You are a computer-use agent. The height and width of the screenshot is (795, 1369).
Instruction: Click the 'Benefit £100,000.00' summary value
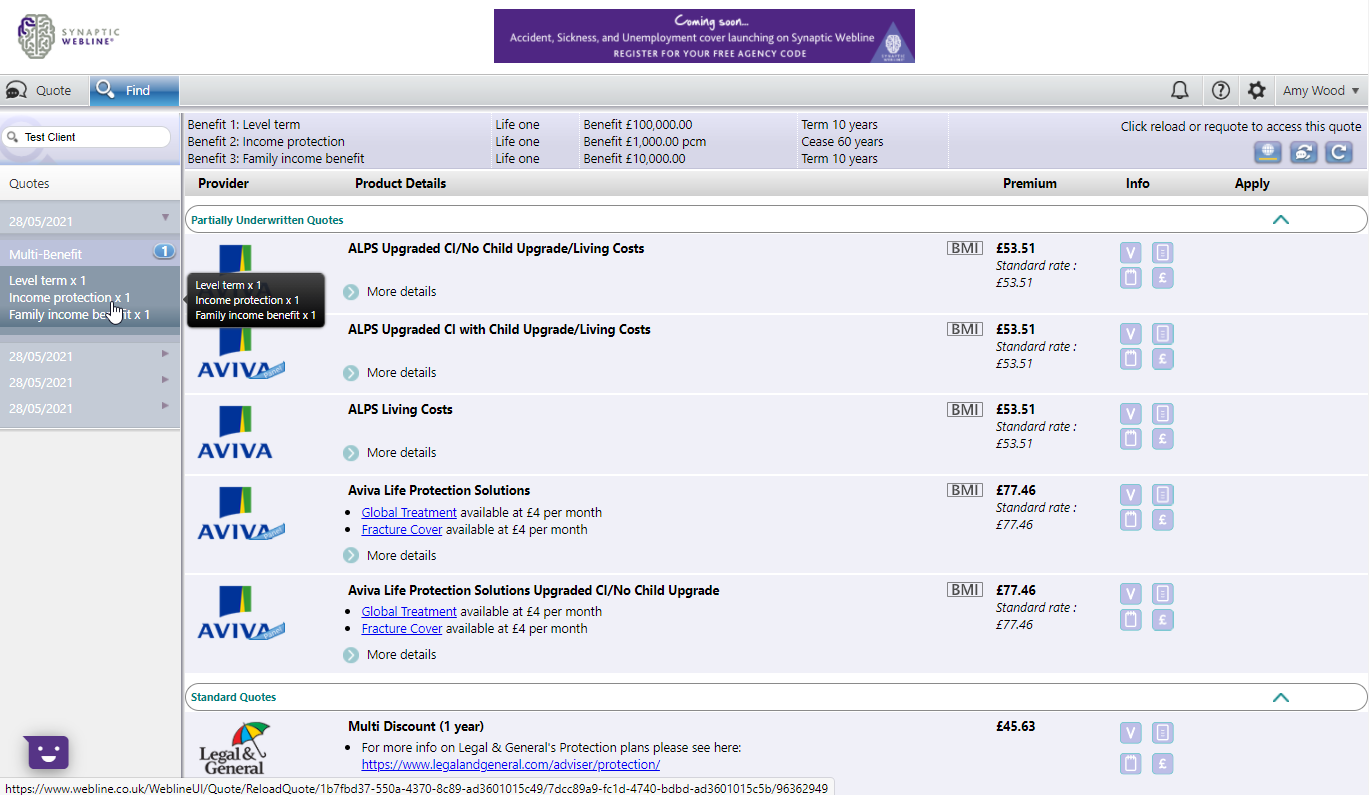638,125
